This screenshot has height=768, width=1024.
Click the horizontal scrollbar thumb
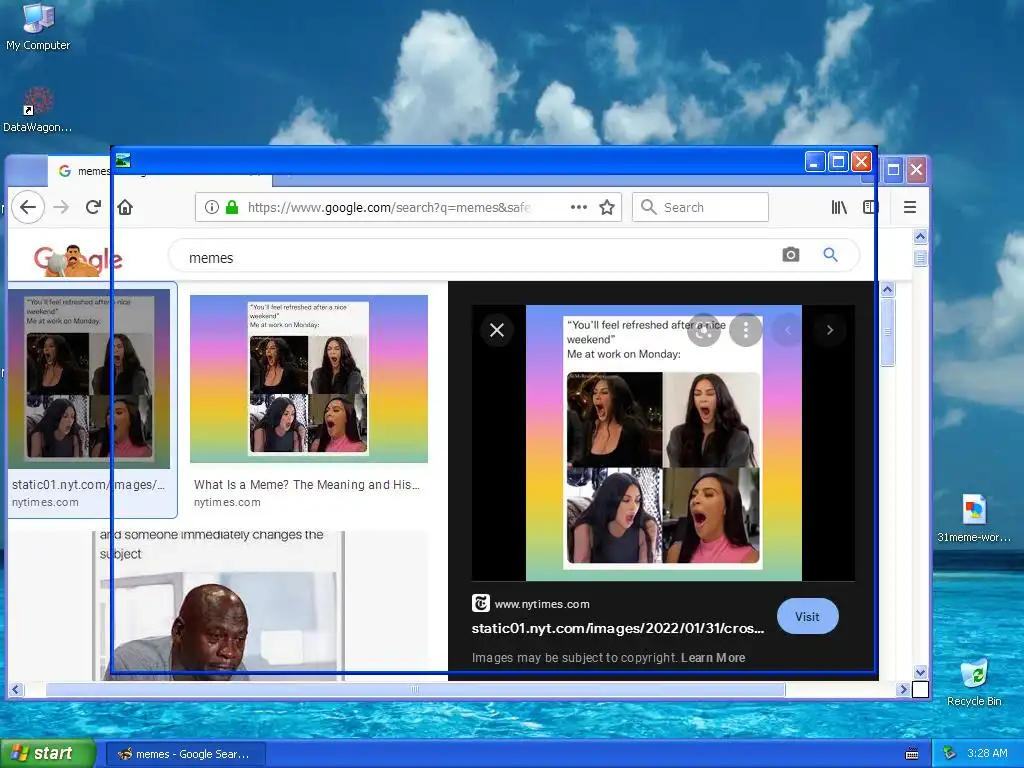pyautogui.click(x=415, y=690)
